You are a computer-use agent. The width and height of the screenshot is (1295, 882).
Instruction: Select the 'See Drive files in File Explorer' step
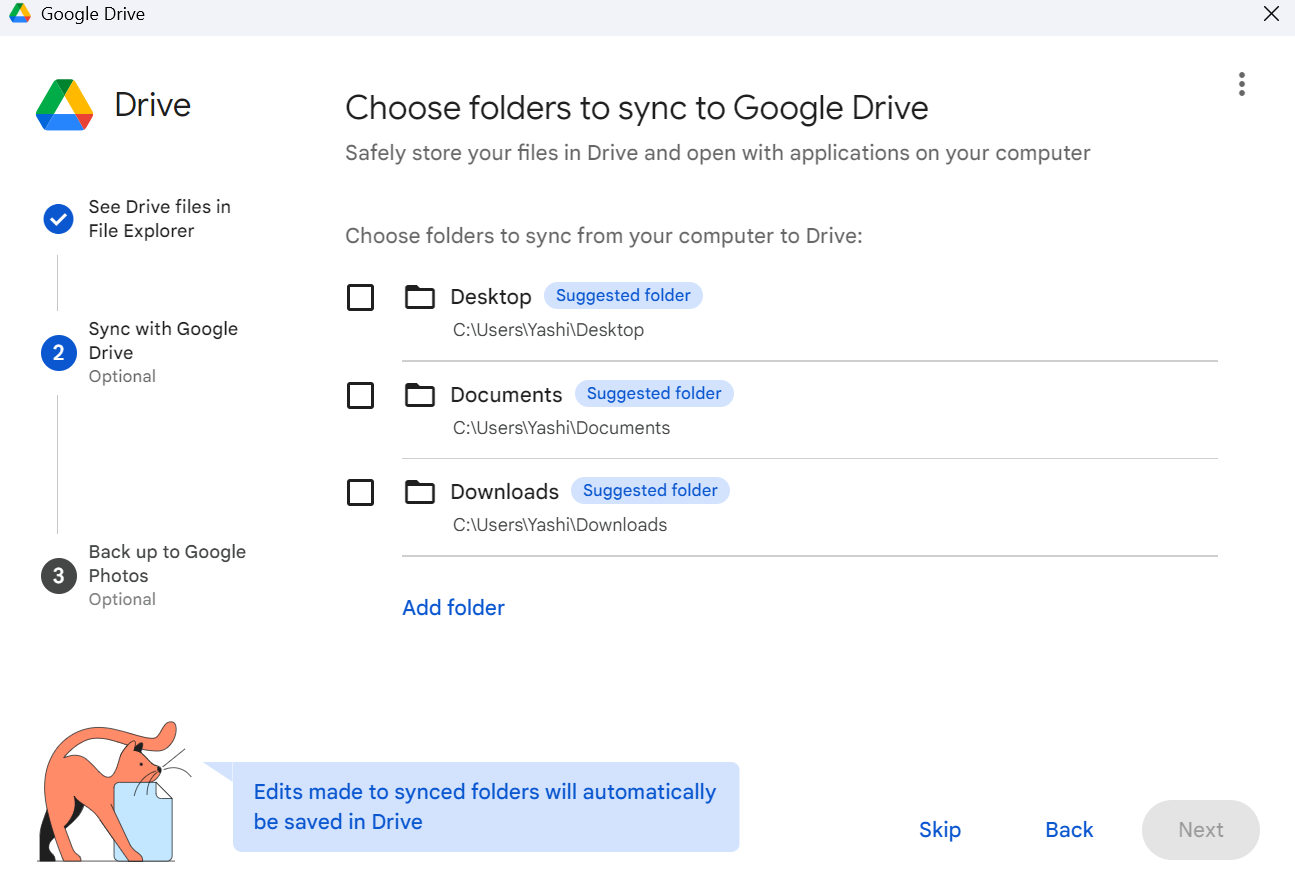[159, 219]
